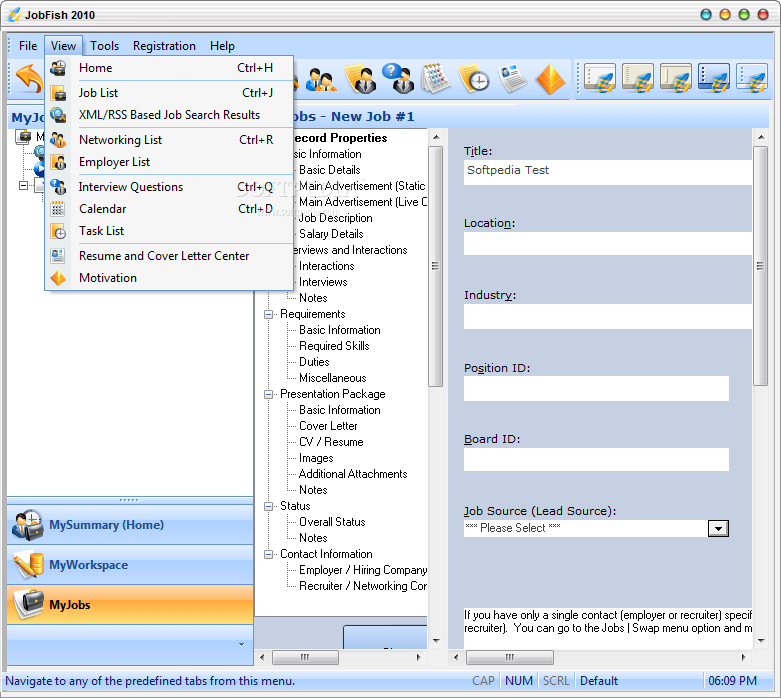Select Cover Letter tree item
The width and height of the screenshot is (781, 698).
[328, 426]
